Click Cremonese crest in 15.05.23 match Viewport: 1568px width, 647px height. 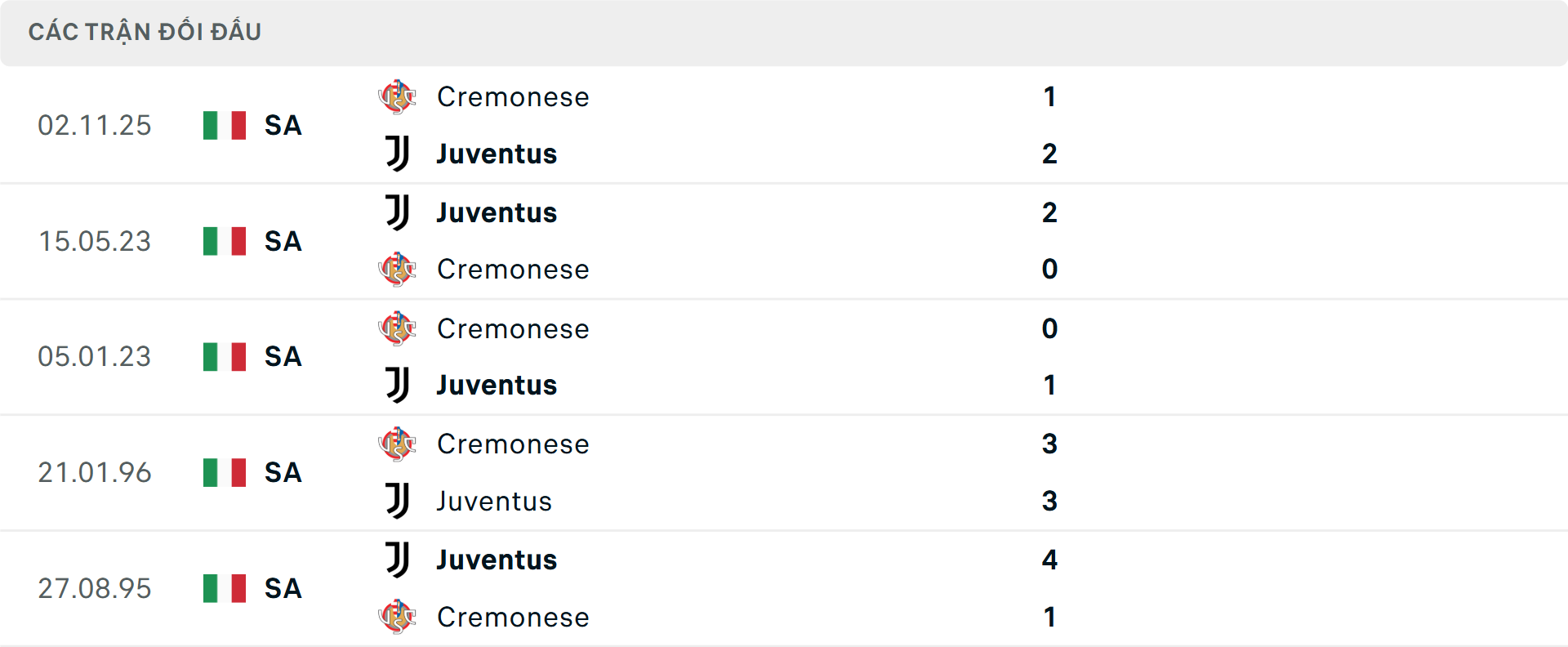398,270
